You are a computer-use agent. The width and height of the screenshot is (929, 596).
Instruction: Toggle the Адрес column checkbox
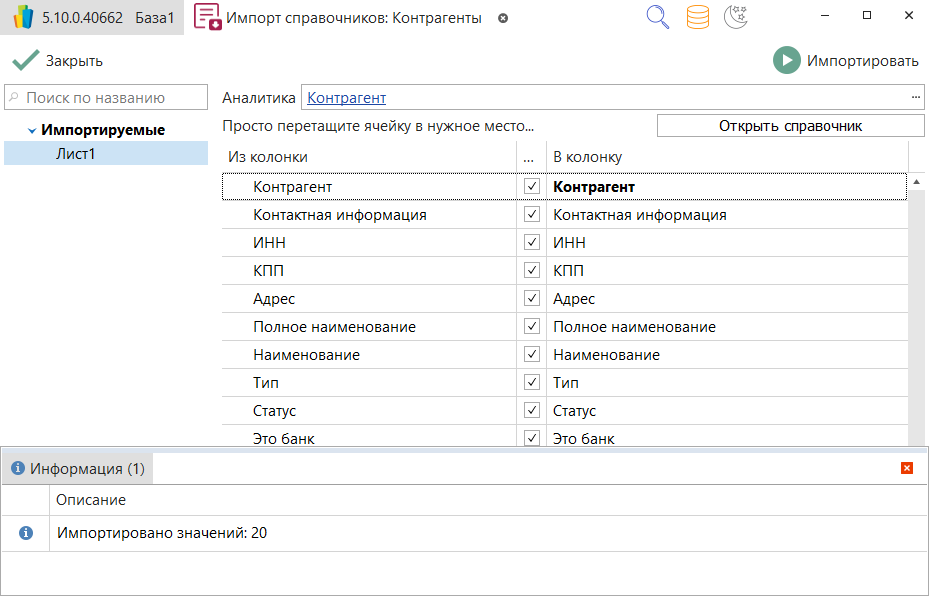point(532,299)
